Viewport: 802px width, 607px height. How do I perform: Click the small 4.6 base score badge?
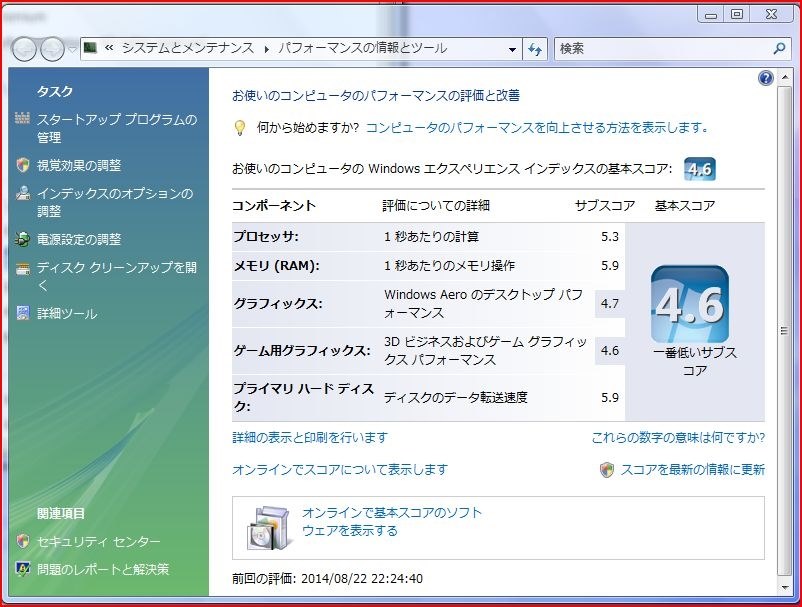[x=699, y=169]
